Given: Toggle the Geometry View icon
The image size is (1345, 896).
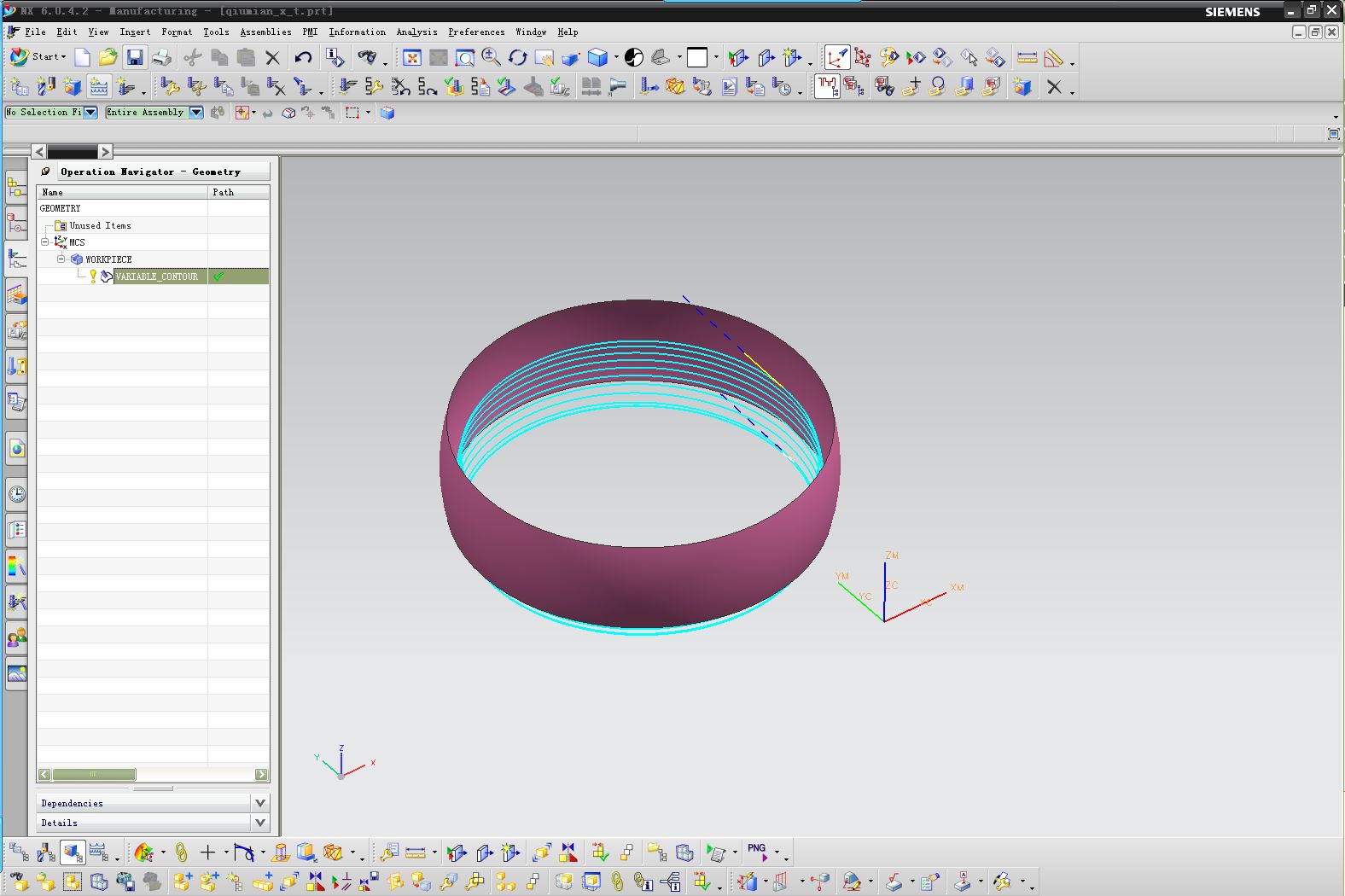Looking at the screenshot, I should point(73,852).
